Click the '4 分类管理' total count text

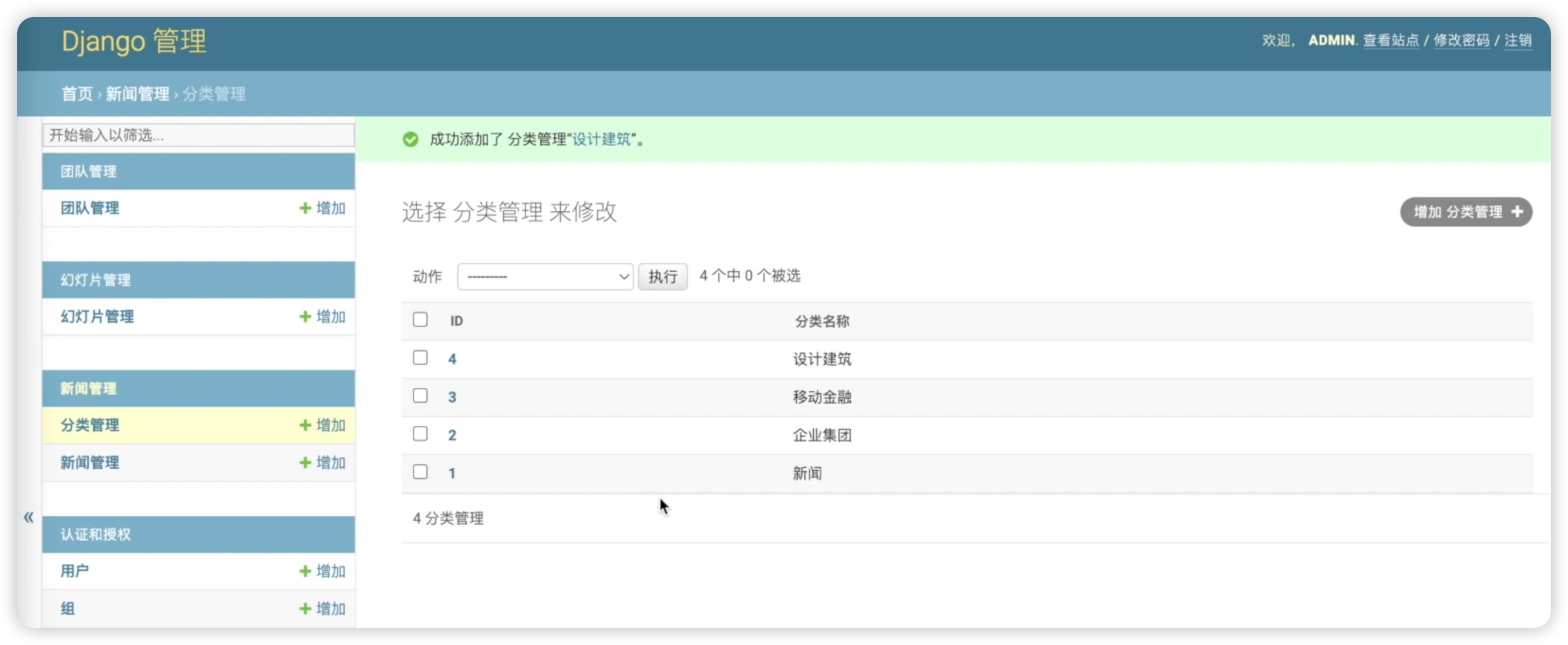coord(448,518)
